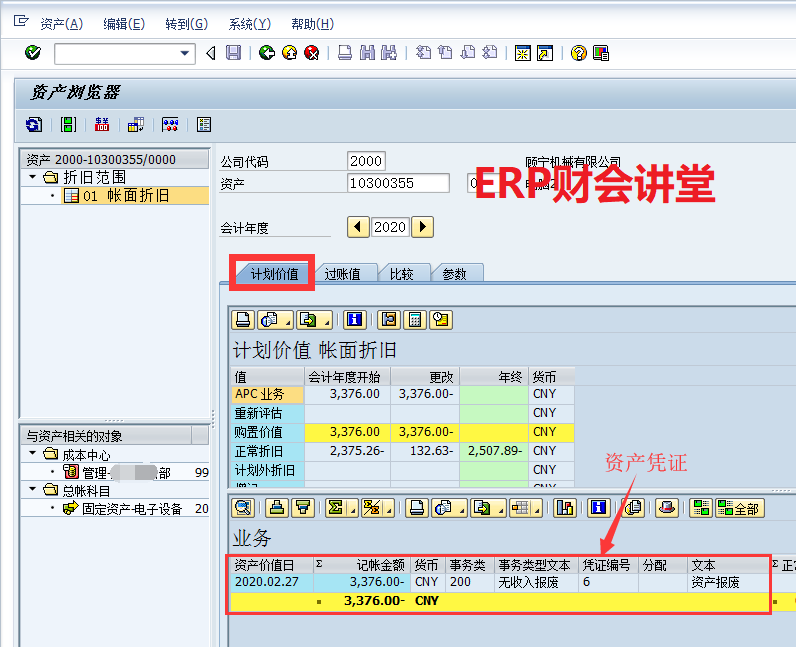Click the green Back arrow icon

[x=266, y=53]
